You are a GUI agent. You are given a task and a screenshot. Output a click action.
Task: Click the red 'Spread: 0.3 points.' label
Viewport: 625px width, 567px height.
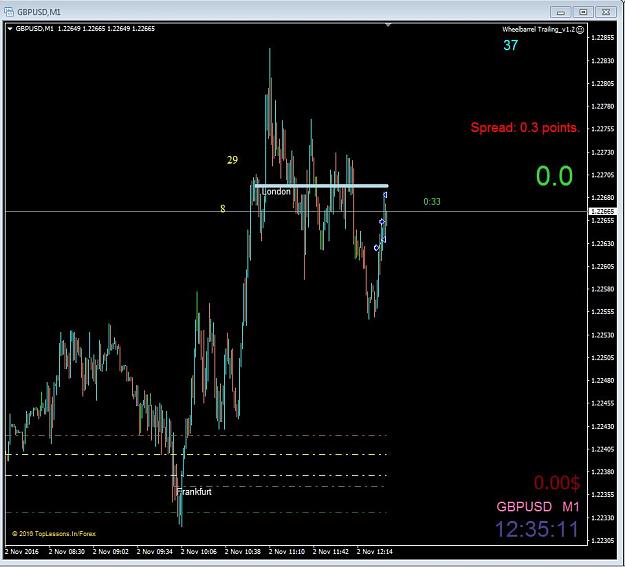point(525,128)
